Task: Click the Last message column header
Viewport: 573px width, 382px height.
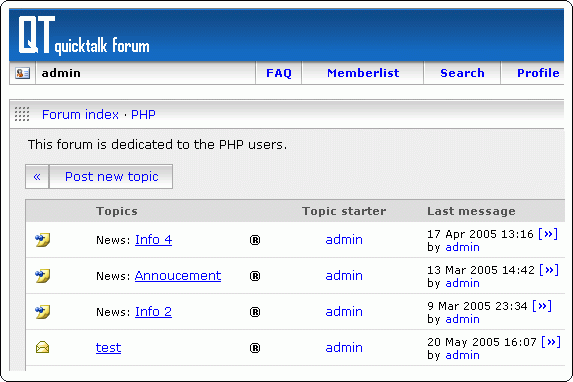Action: pos(471,211)
